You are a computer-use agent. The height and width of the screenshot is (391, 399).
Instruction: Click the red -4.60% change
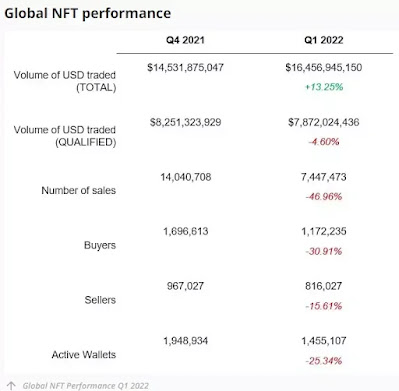(324, 142)
